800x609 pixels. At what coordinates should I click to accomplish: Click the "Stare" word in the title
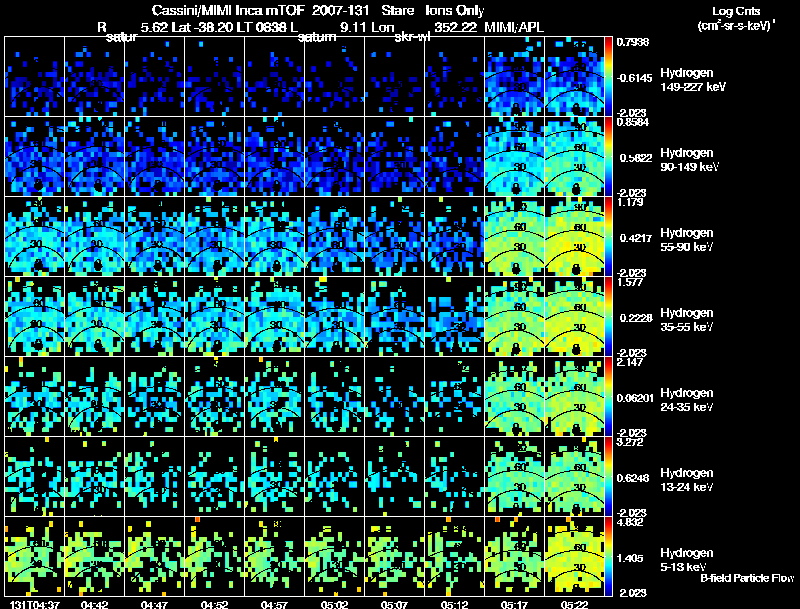(x=398, y=11)
